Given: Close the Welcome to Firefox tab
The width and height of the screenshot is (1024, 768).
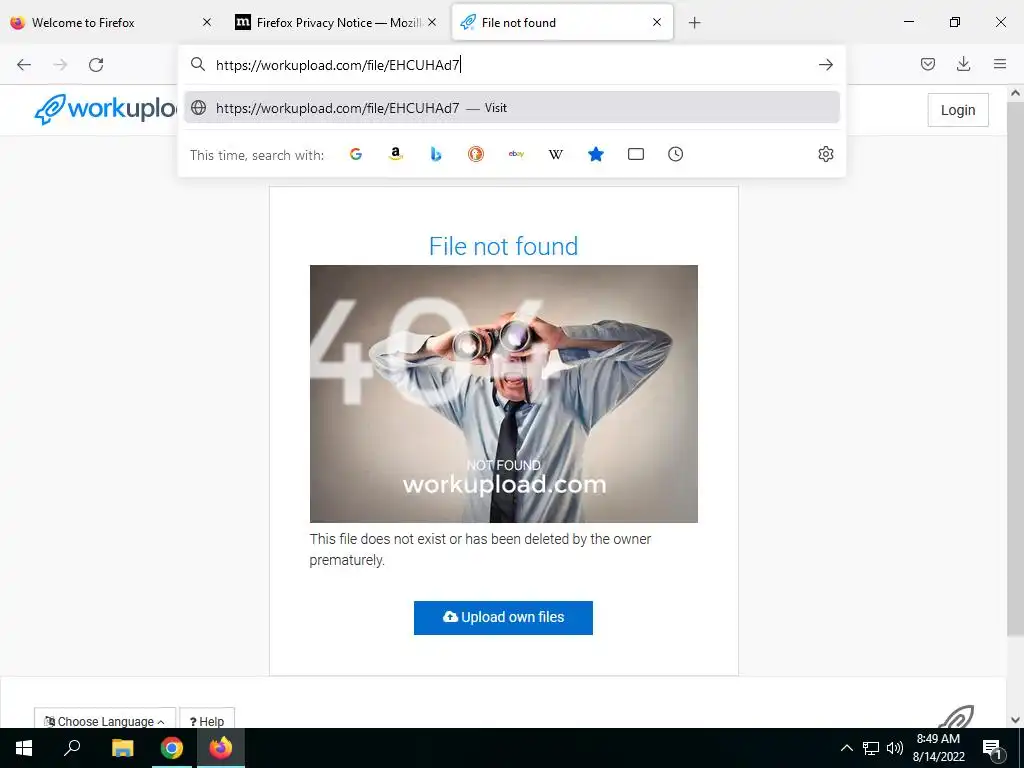Looking at the screenshot, I should pyautogui.click(x=207, y=22).
